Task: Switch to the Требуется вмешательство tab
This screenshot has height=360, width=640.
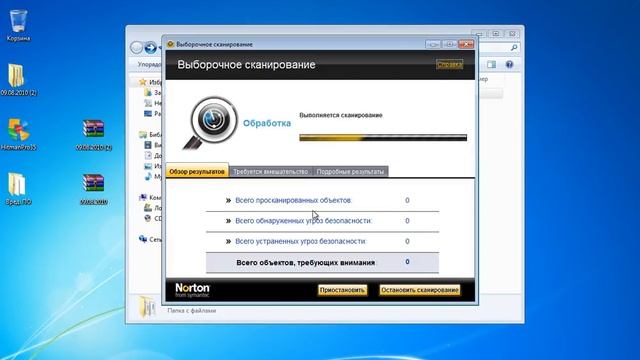Action: pos(271,172)
